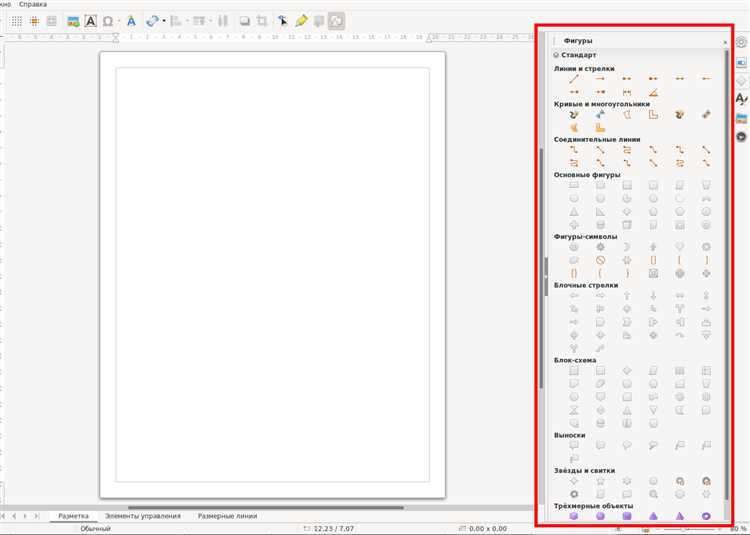Viewport: 750px width, 535px height.
Task: Select the 5-point star shape
Action: 600,481
